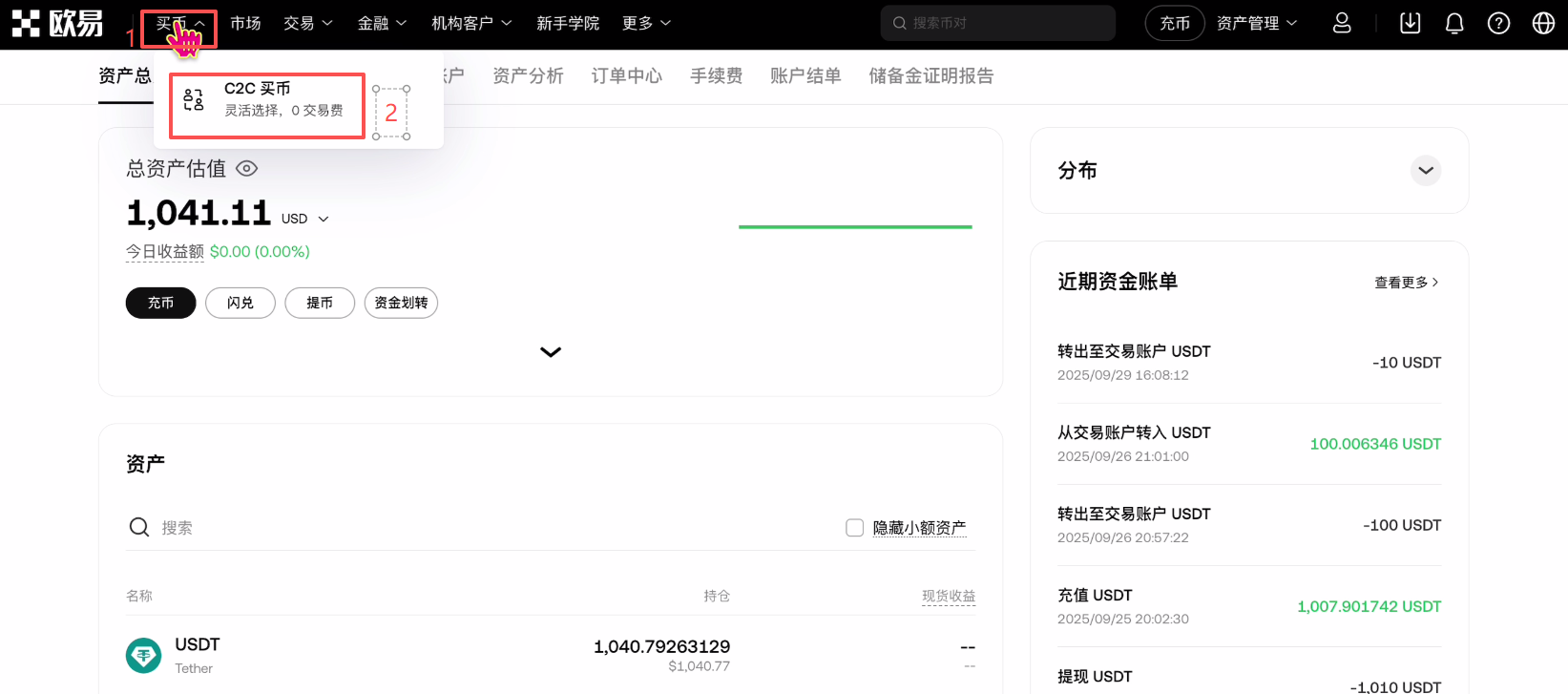This screenshot has width=1568, height=694.
Task: Click the 搜索币对 search field
Action: pos(1002,23)
